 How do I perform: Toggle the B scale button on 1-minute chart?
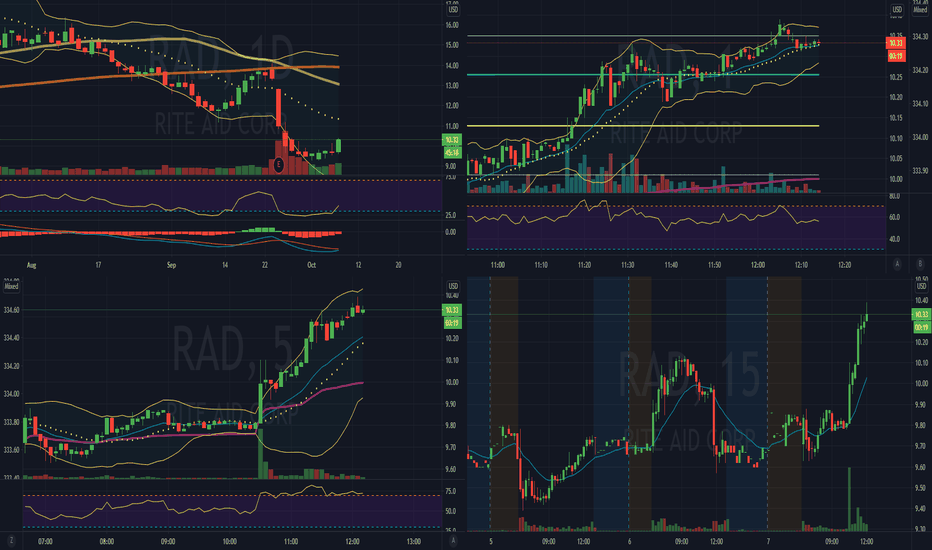pos(920,264)
